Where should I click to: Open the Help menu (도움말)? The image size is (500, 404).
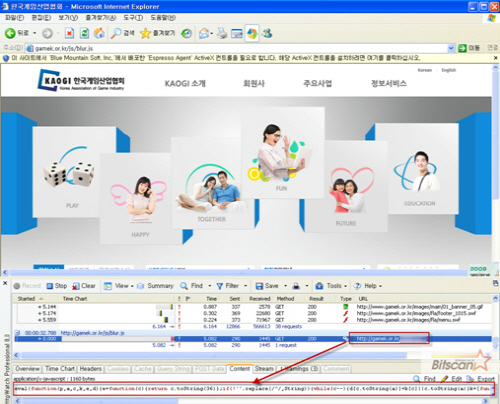(163, 17)
